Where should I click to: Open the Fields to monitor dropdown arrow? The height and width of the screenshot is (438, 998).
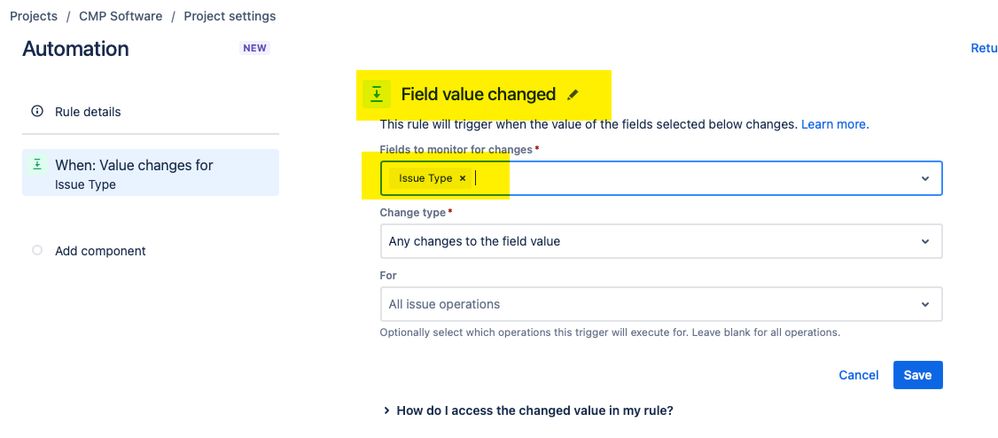(925, 178)
